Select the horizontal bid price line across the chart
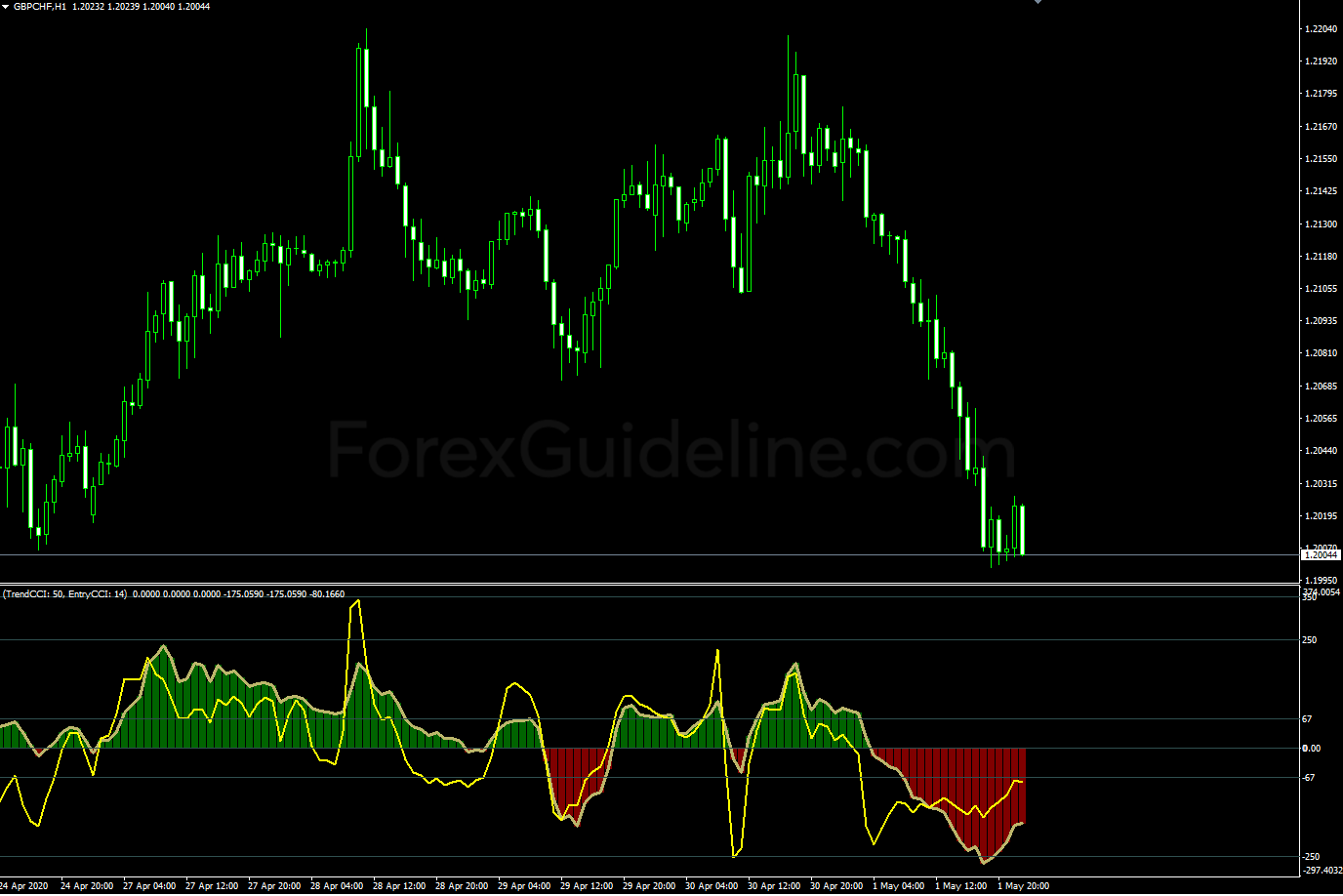Viewport: 1343px width, 896px height. point(650,554)
